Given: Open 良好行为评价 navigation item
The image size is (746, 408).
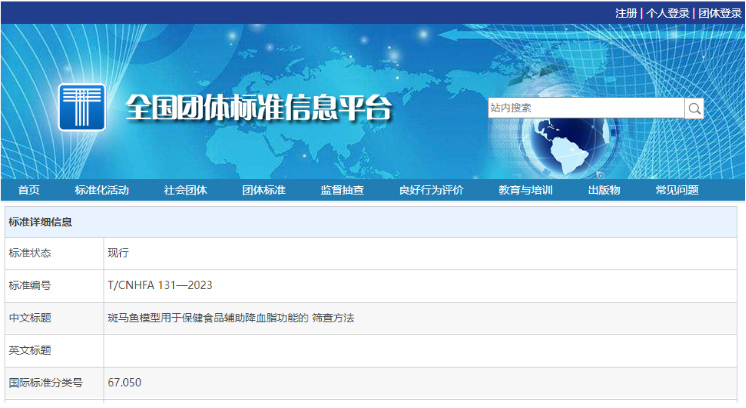Looking at the screenshot, I should [x=432, y=190].
